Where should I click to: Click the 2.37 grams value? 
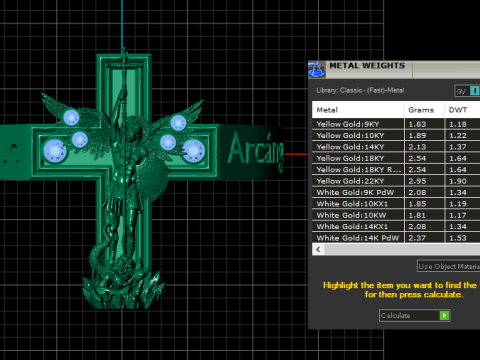point(417,238)
